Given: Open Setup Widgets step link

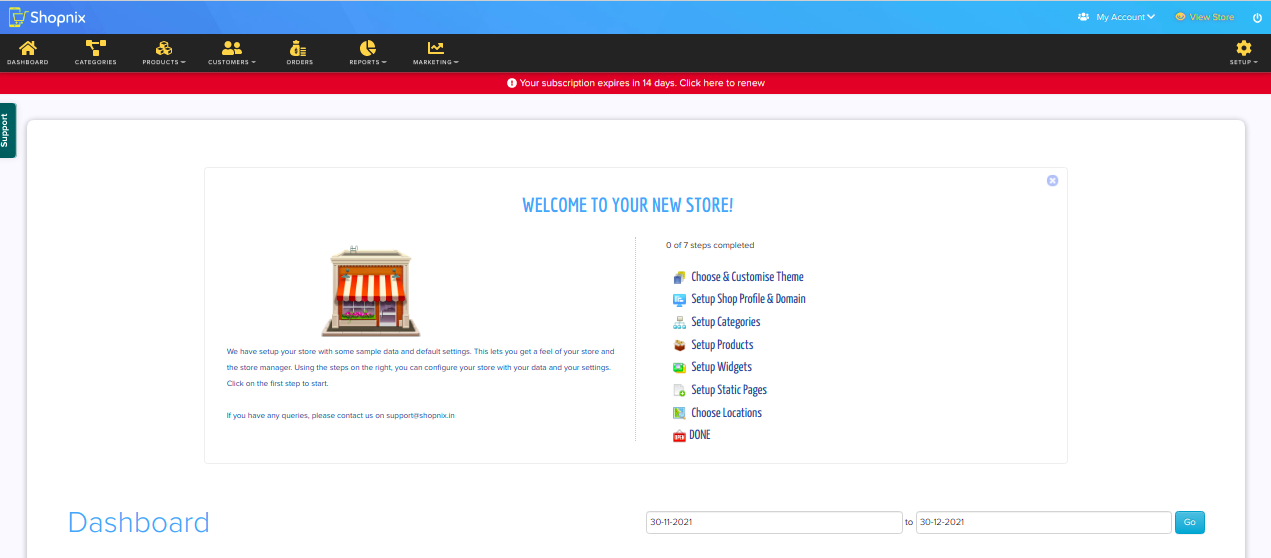Looking at the screenshot, I should click(x=721, y=367).
